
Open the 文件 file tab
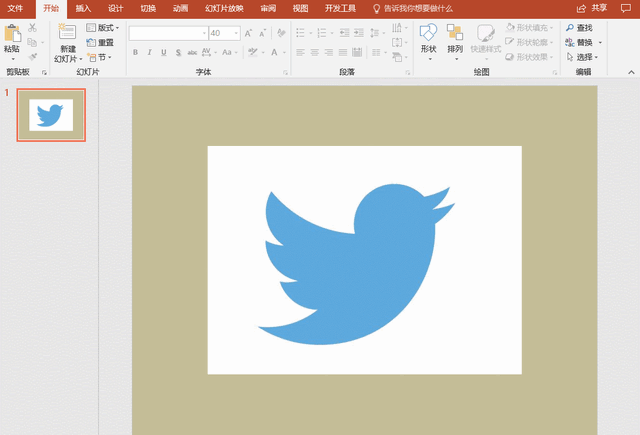[x=16, y=9]
